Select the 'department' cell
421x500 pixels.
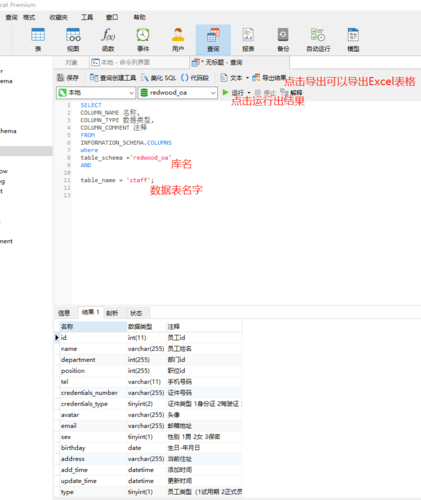pyautogui.click(x=93, y=360)
